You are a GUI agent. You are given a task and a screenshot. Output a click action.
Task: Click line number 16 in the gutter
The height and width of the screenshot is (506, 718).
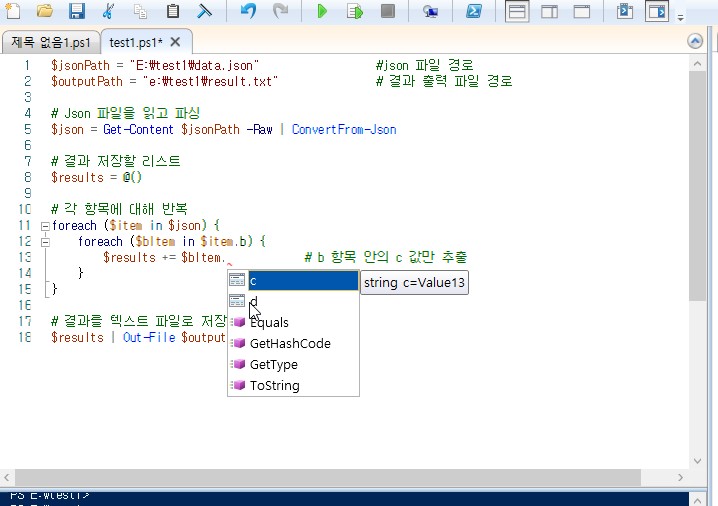pos(25,305)
